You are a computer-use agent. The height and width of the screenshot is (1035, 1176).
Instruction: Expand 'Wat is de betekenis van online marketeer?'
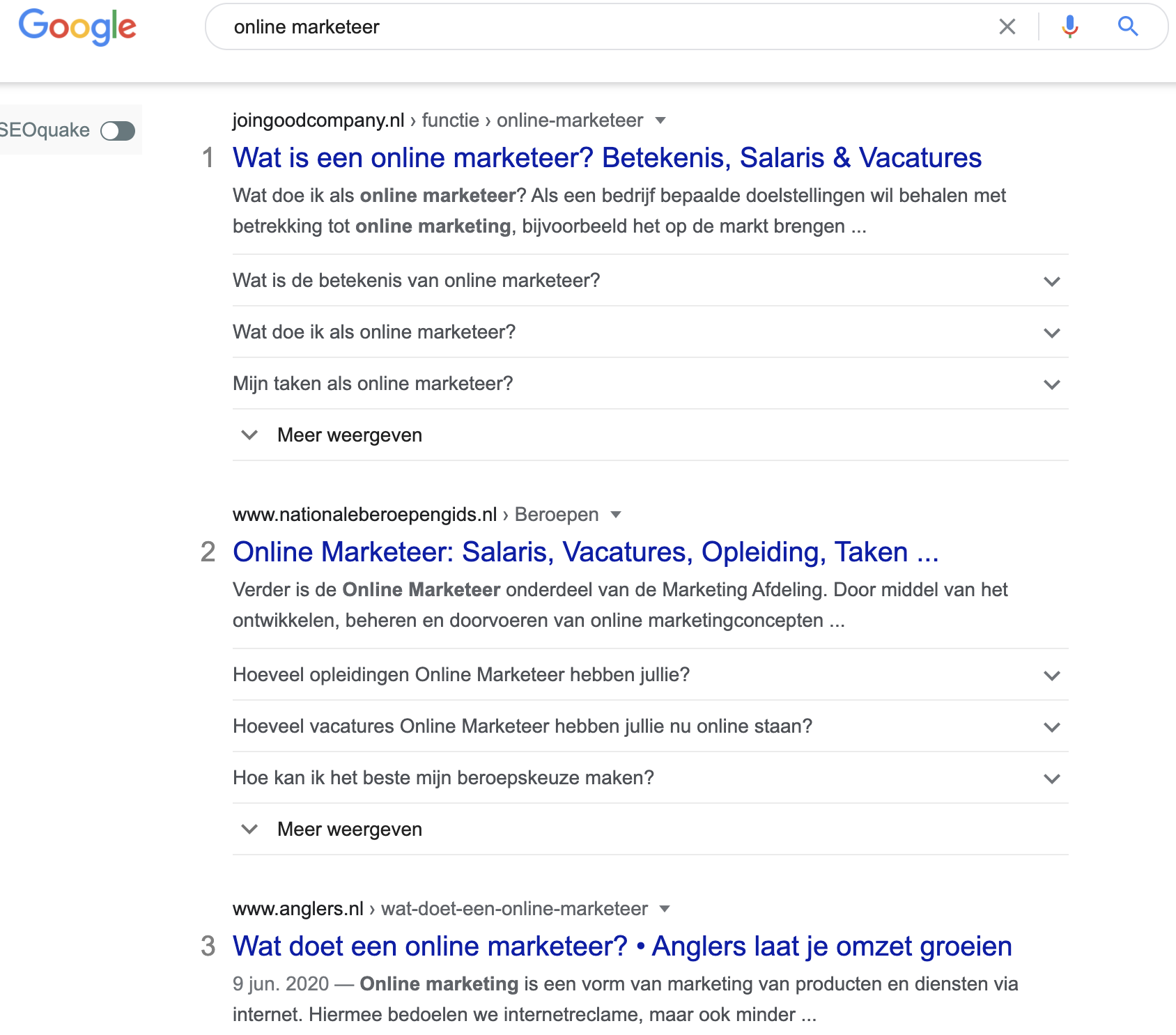point(650,281)
